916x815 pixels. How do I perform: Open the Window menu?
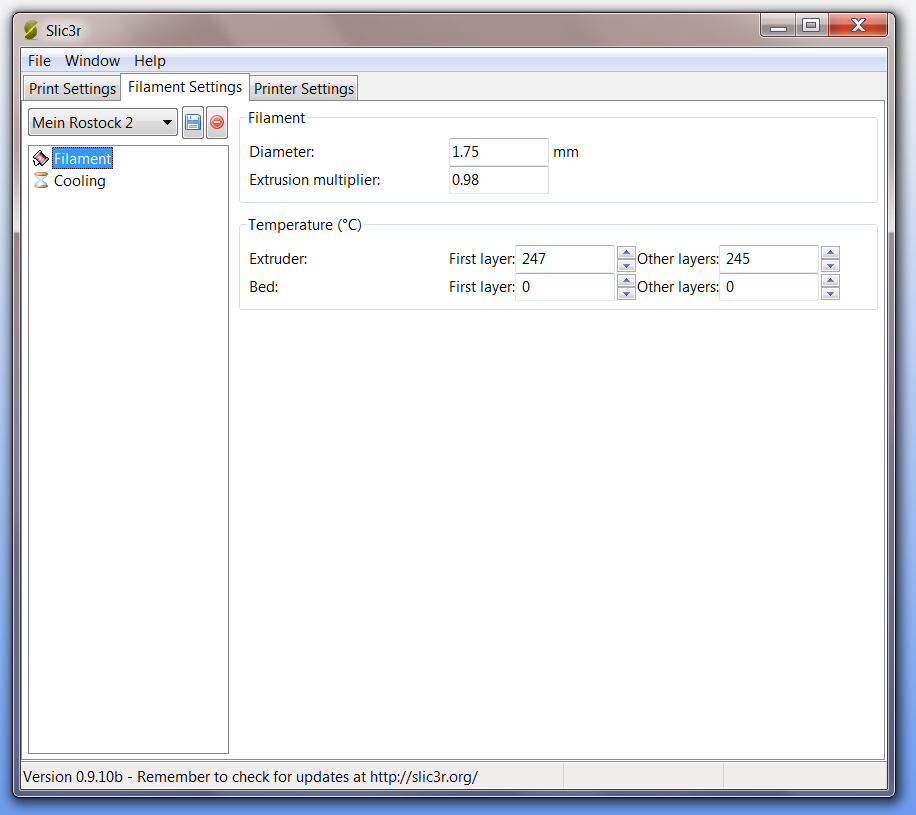pyautogui.click(x=92, y=61)
